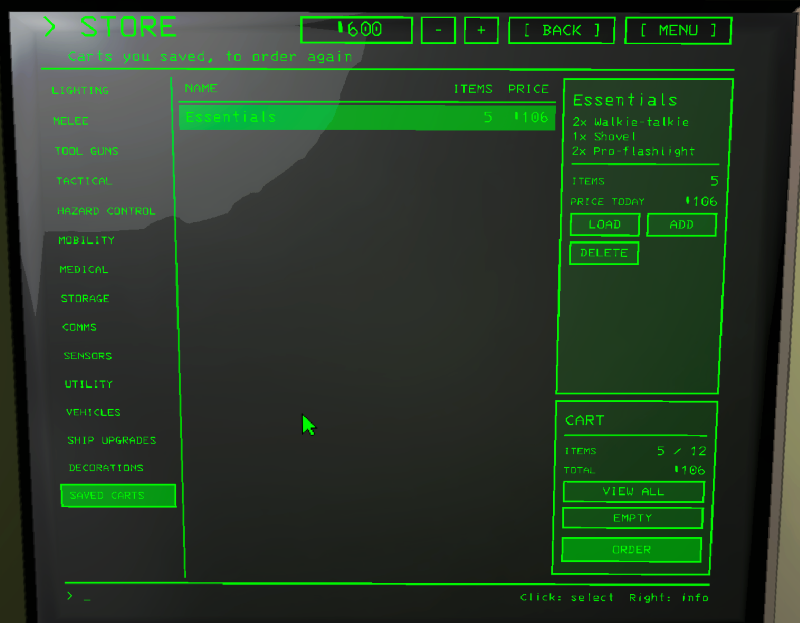
Task: Click the minus button beside credits
Action: pyautogui.click(x=438, y=30)
